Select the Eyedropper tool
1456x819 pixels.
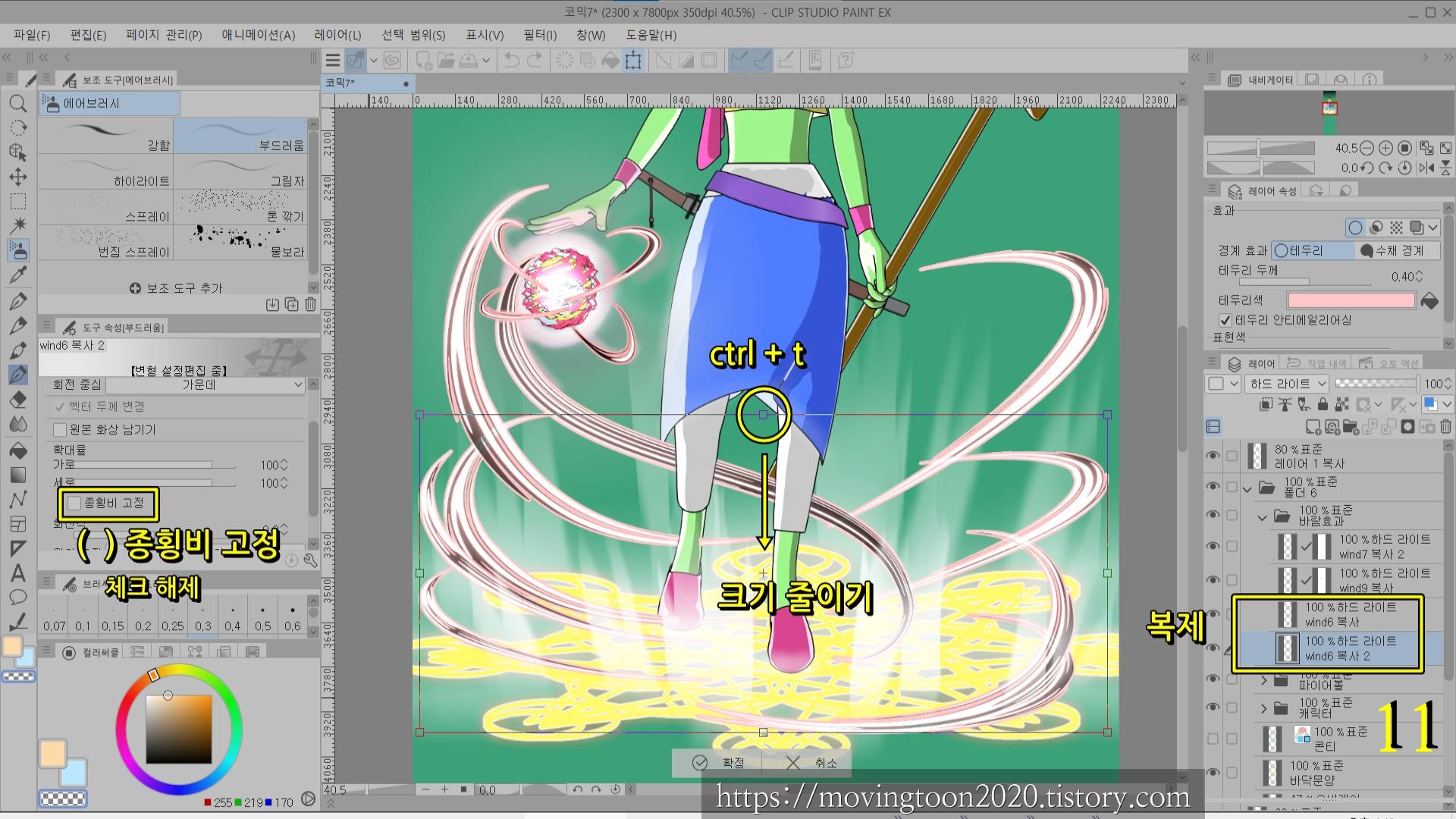(18, 275)
